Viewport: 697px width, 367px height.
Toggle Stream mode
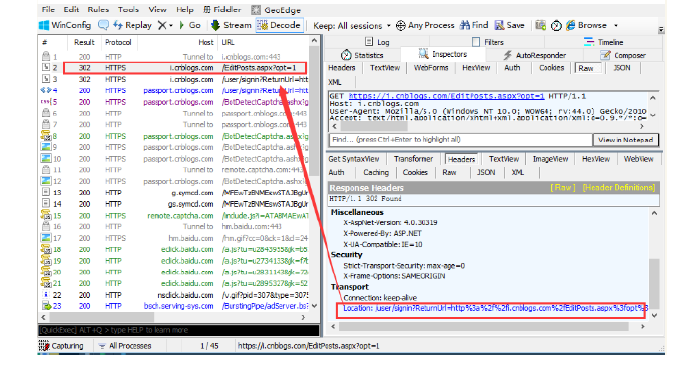pyautogui.click(x=231, y=25)
